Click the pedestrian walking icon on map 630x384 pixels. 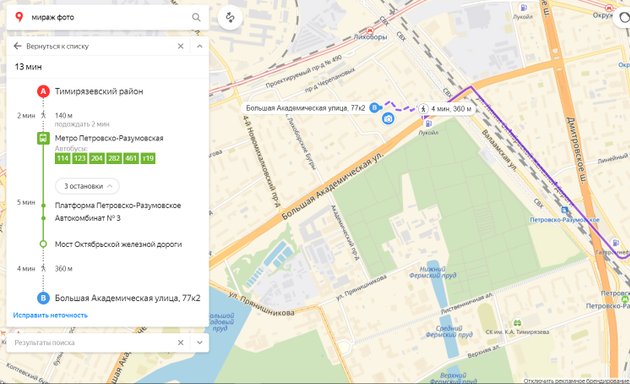click(423, 109)
